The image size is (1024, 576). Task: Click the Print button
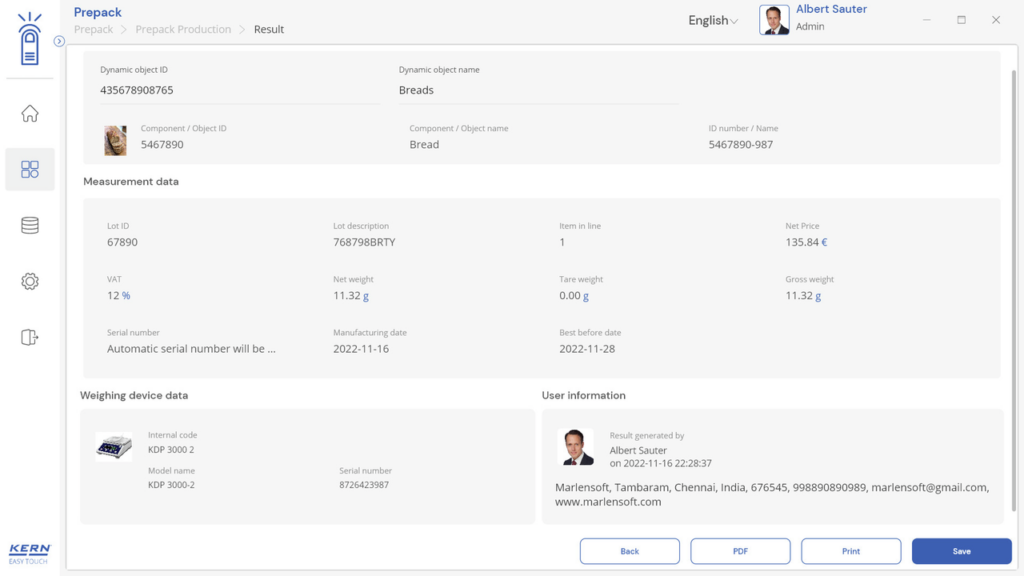[851, 551]
